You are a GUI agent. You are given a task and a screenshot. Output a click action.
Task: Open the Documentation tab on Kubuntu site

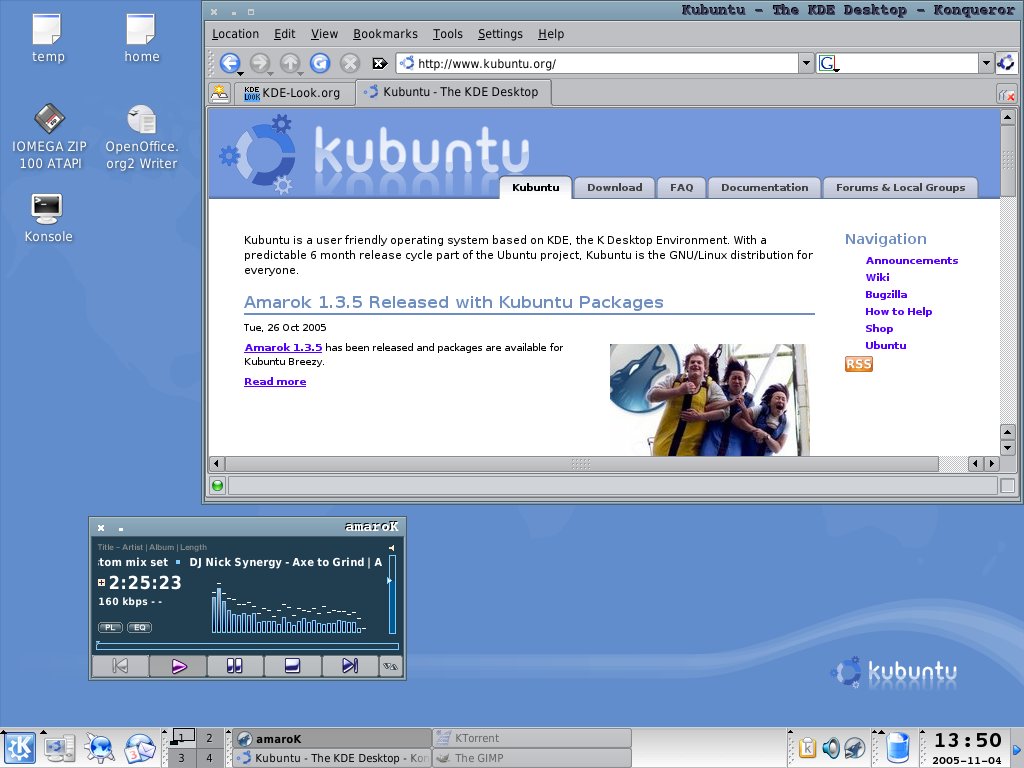(764, 187)
